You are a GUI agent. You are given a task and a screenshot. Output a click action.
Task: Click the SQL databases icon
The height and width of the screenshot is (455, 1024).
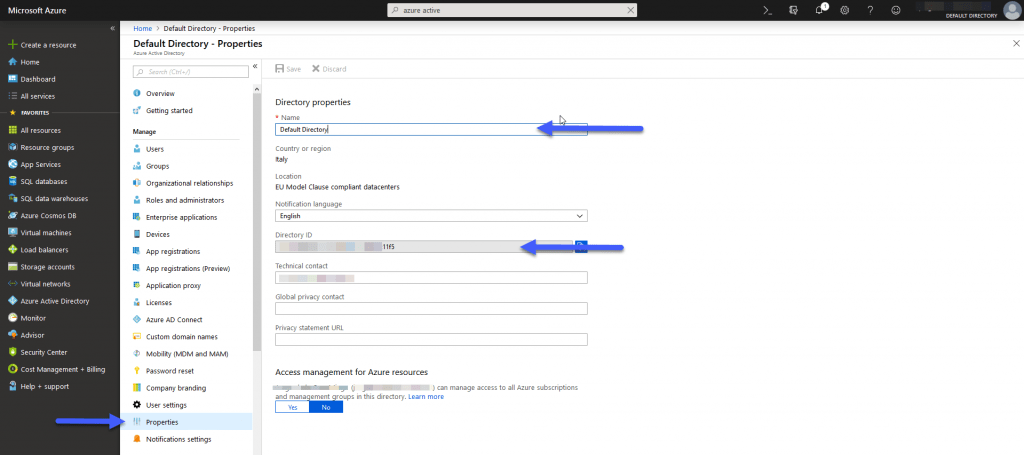click(12, 181)
